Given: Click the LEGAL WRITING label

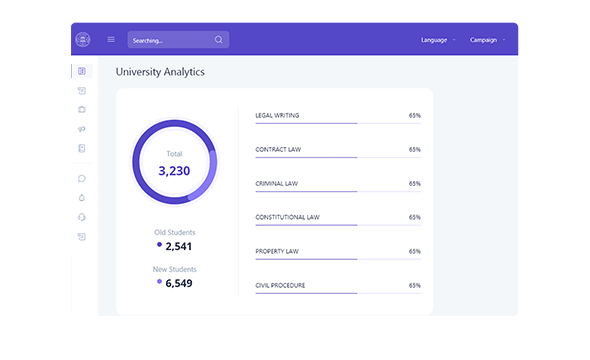Looking at the screenshot, I should [277, 115].
